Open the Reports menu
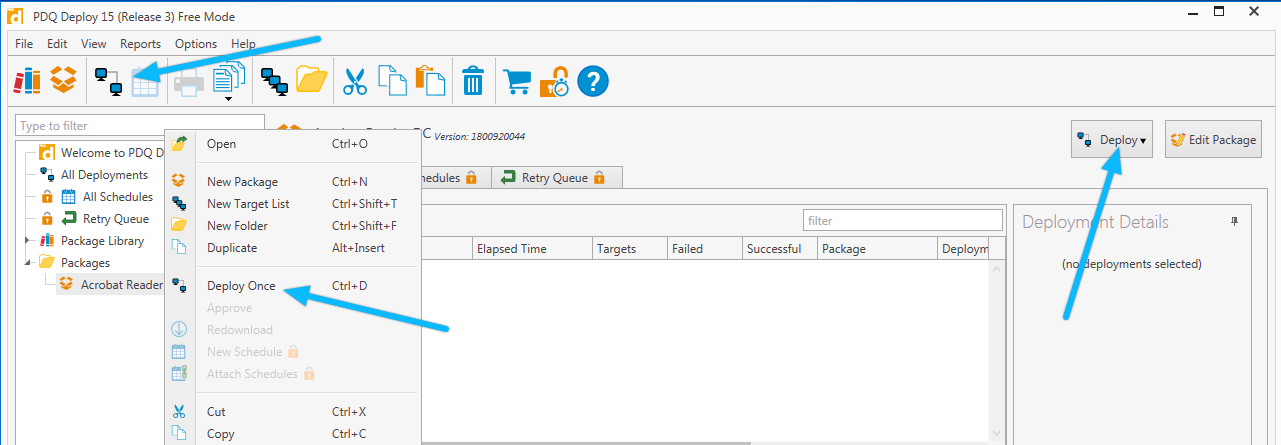 click(140, 44)
